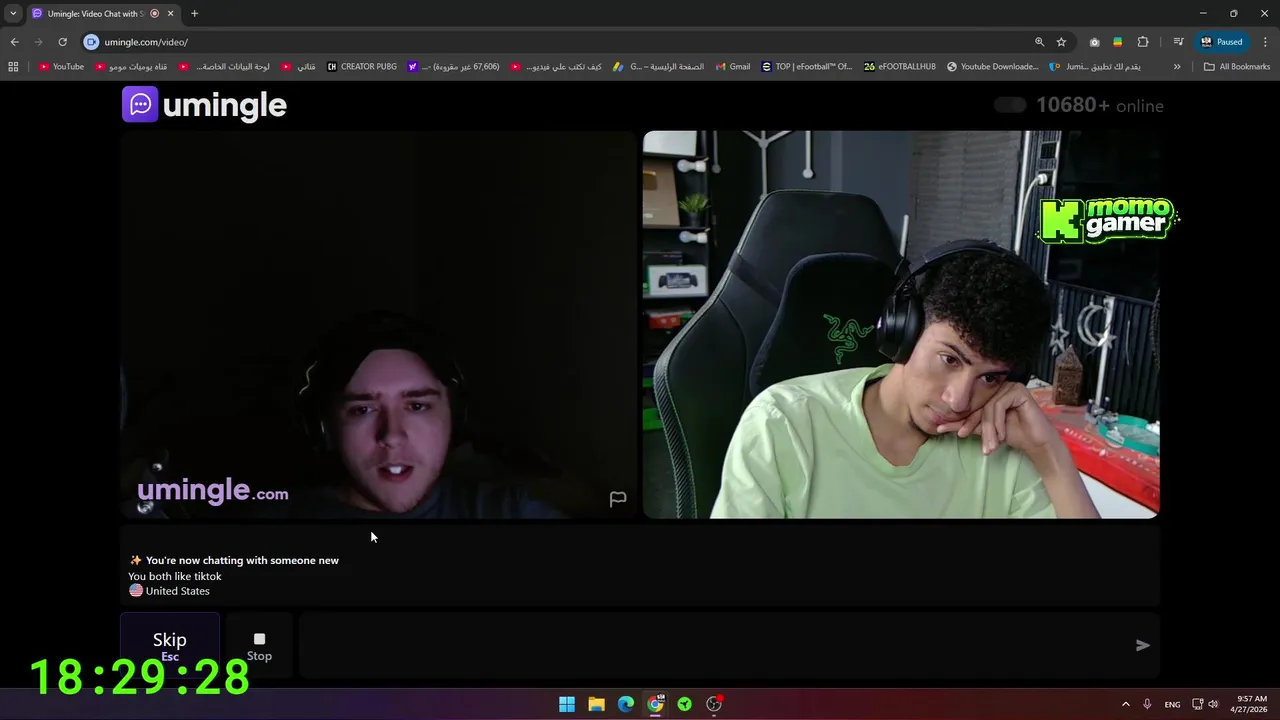Open the green round app icon on the taskbar

(685, 704)
